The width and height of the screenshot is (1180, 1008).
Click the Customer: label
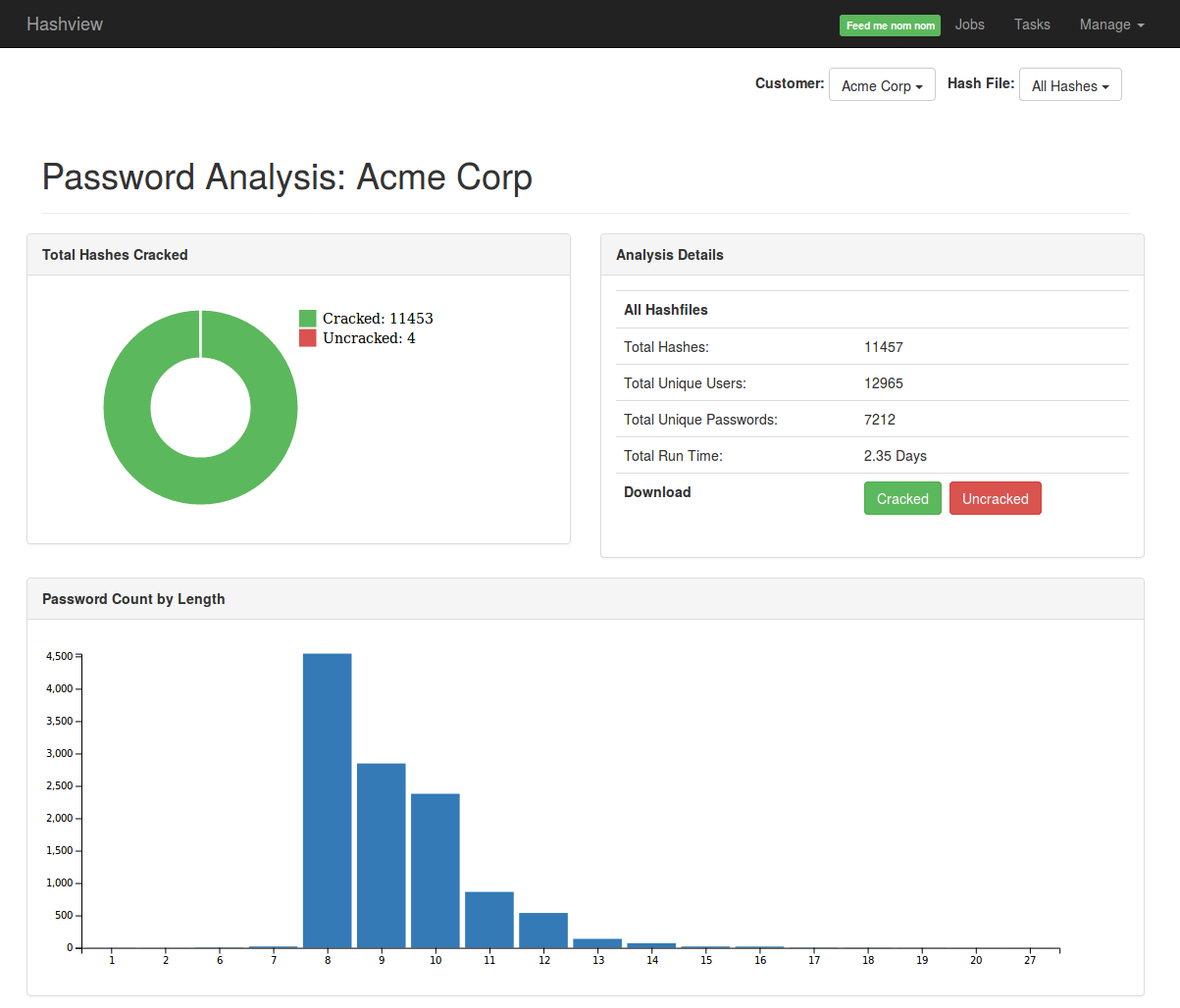[x=790, y=83]
